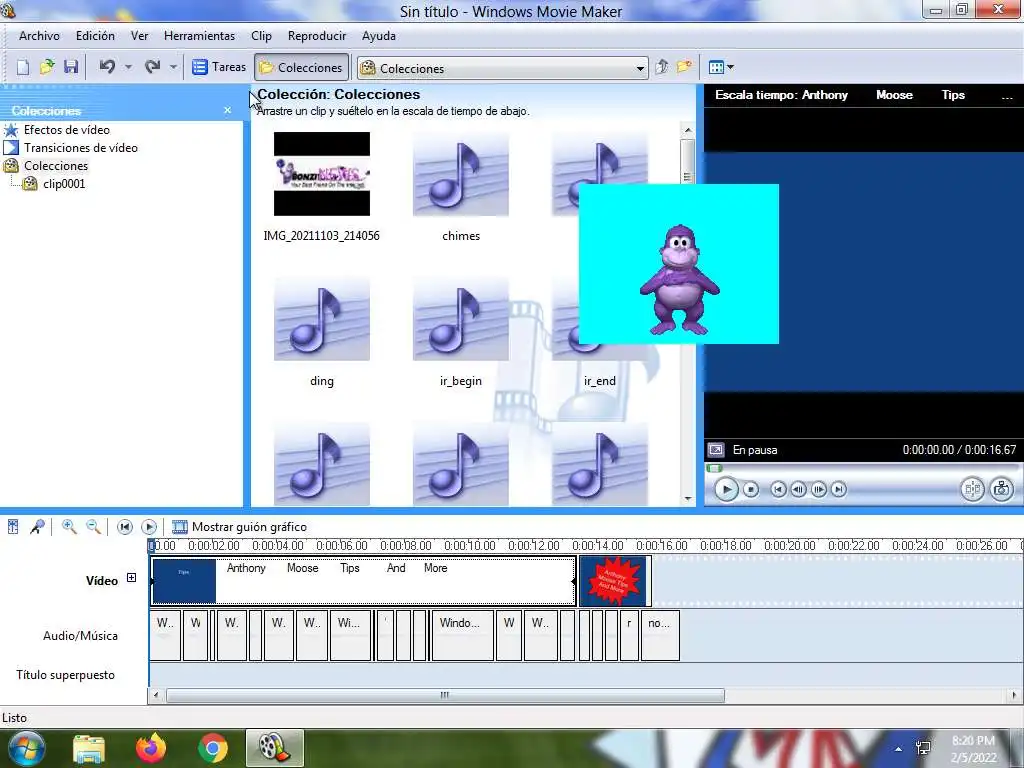Toggle the Colecciones pane button
Viewport: 1024px width, 768px height.
click(x=301, y=67)
